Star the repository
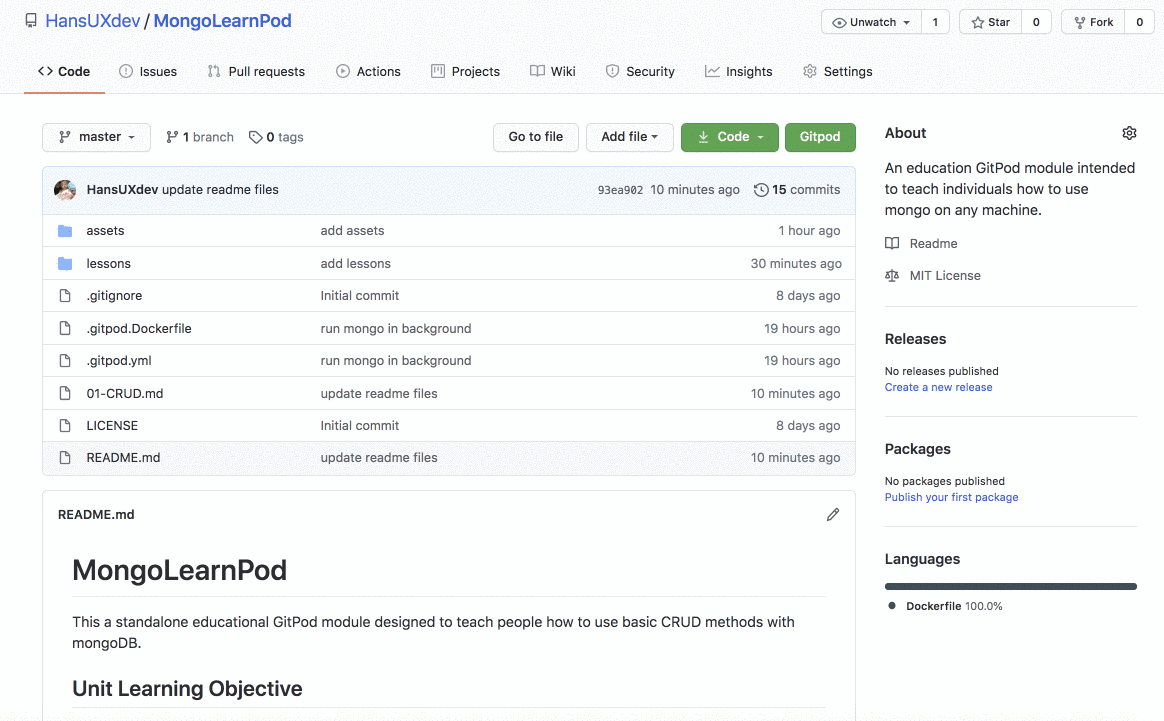The width and height of the screenshot is (1164, 721). tap(991, 22)
